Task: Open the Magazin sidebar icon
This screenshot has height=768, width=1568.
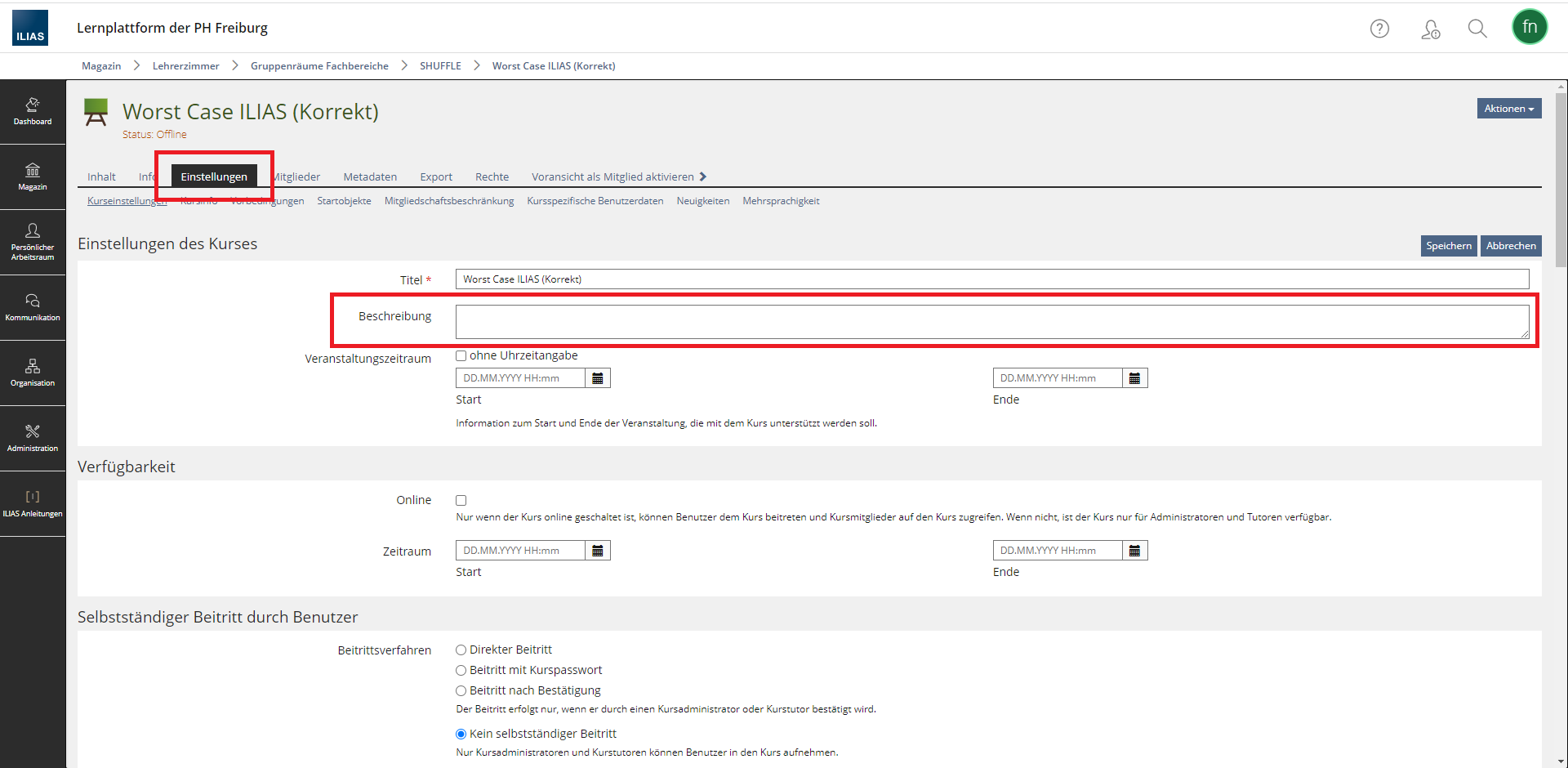Action: point(33,177)
